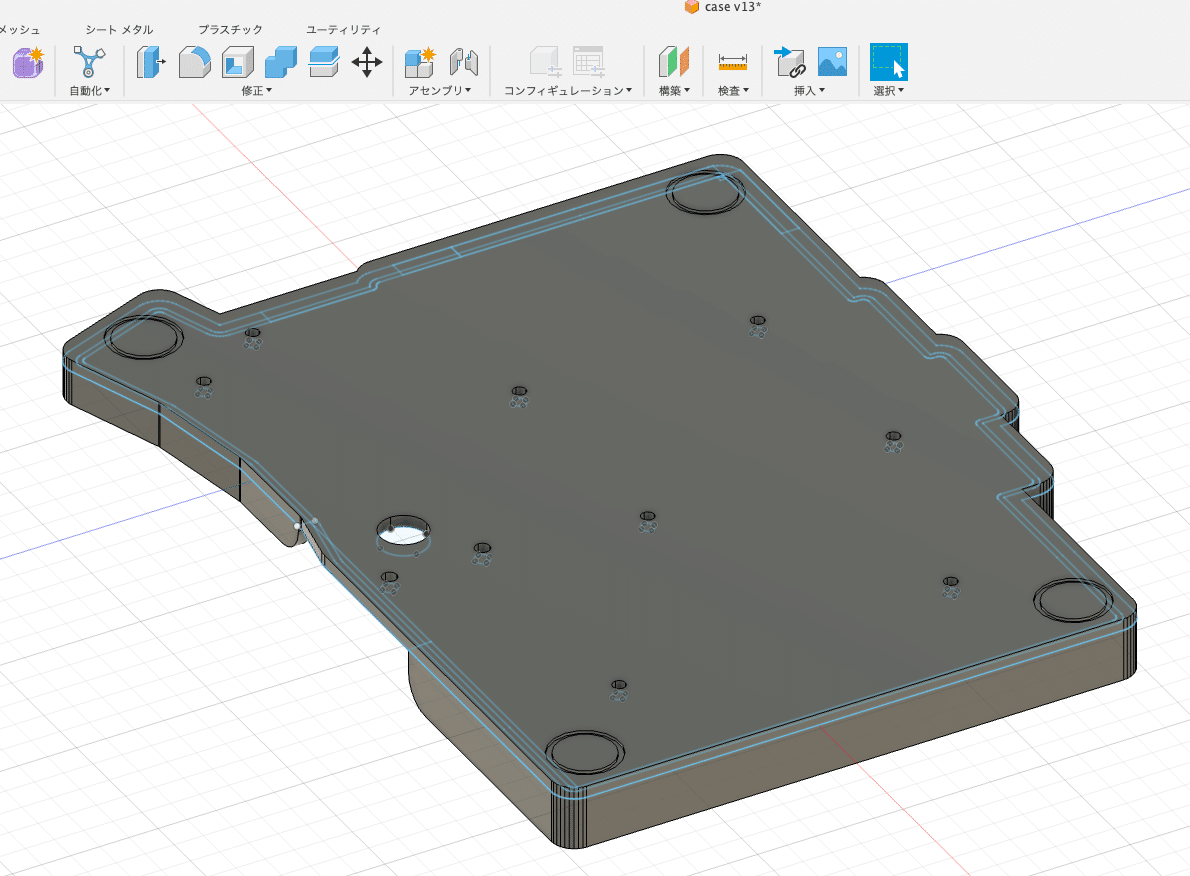This screenshot has width=1190, height=876.
Task: Click the orange case document icon
Action: tap(691, 7)
